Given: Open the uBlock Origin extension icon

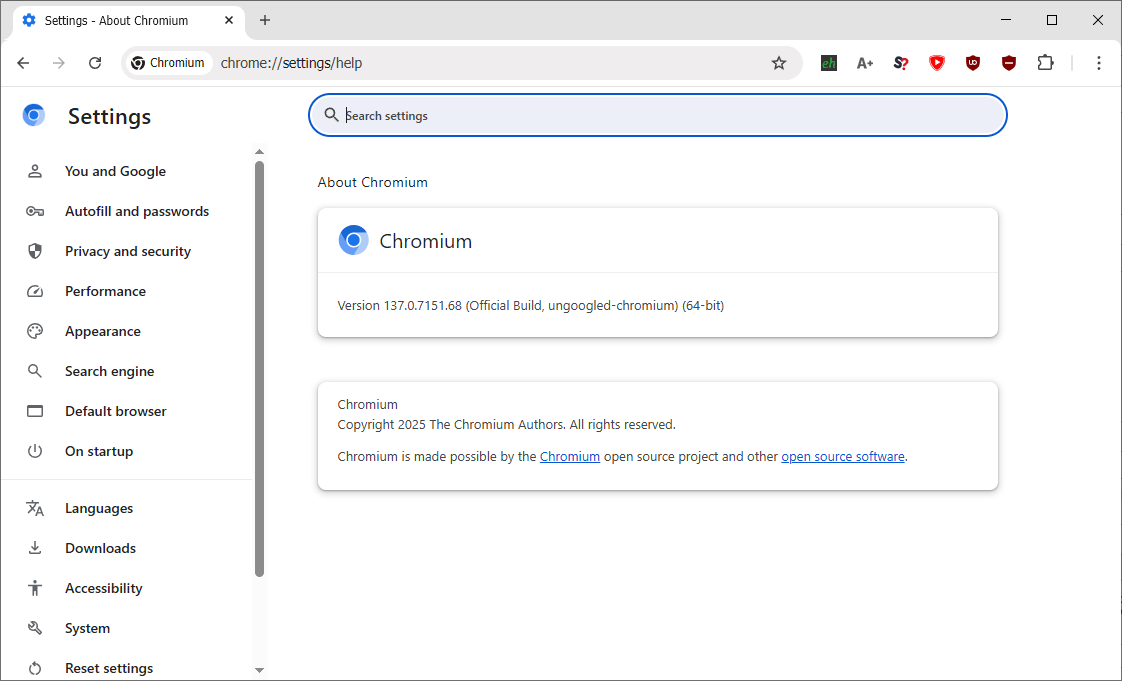Looking at the screenshot, I should (x=972, y=63).
